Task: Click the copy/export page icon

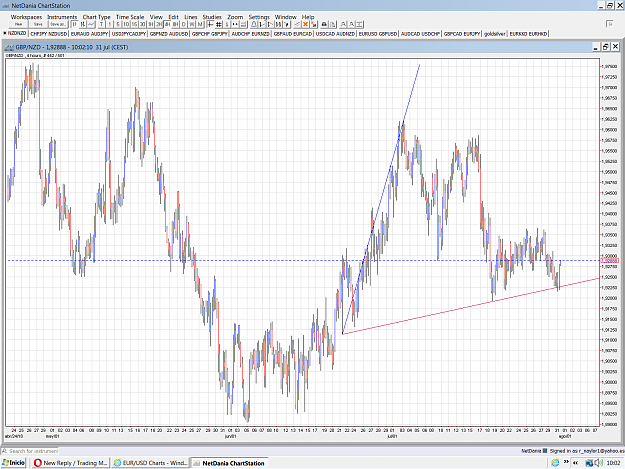Action: (333, 24)
